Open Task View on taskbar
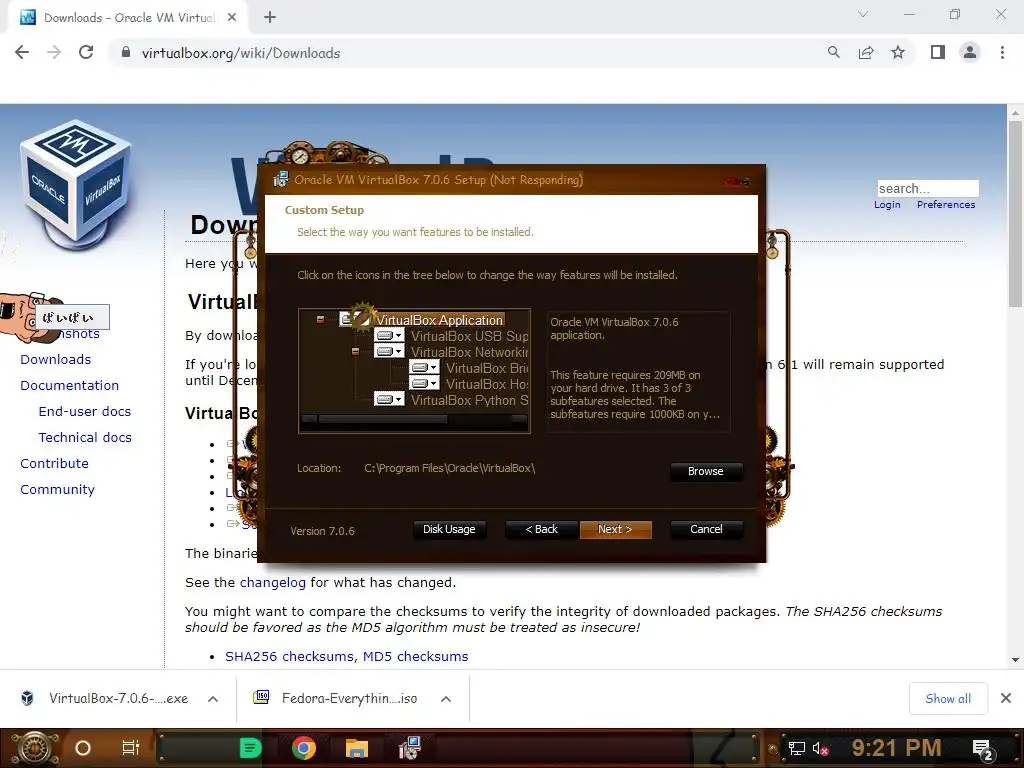Screen dimensions: 1024x768 tap(131, 748)
